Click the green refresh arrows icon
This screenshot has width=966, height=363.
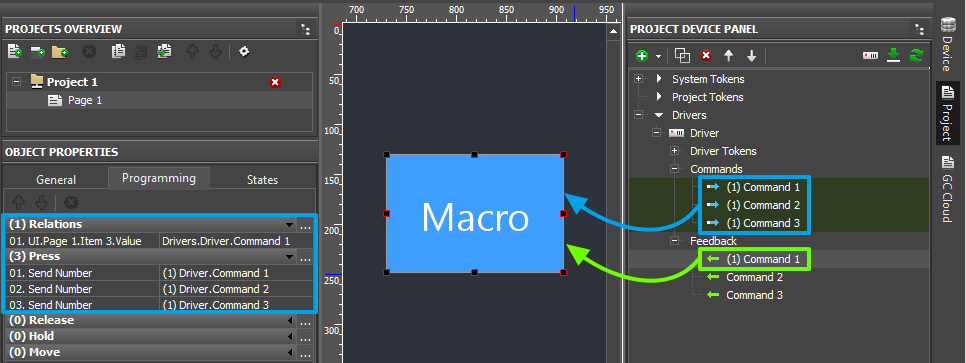(x=916, y=56)
